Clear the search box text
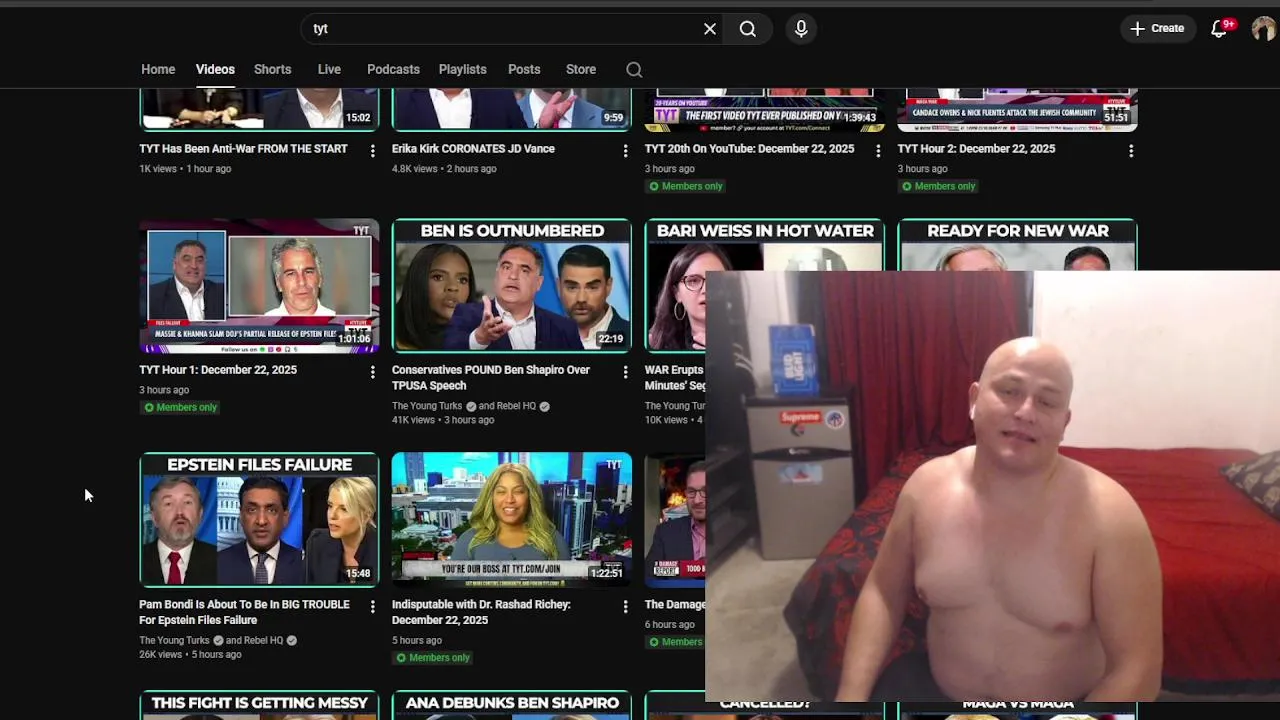The height and width of the screenshot is (720, 1280). (710, 29)
